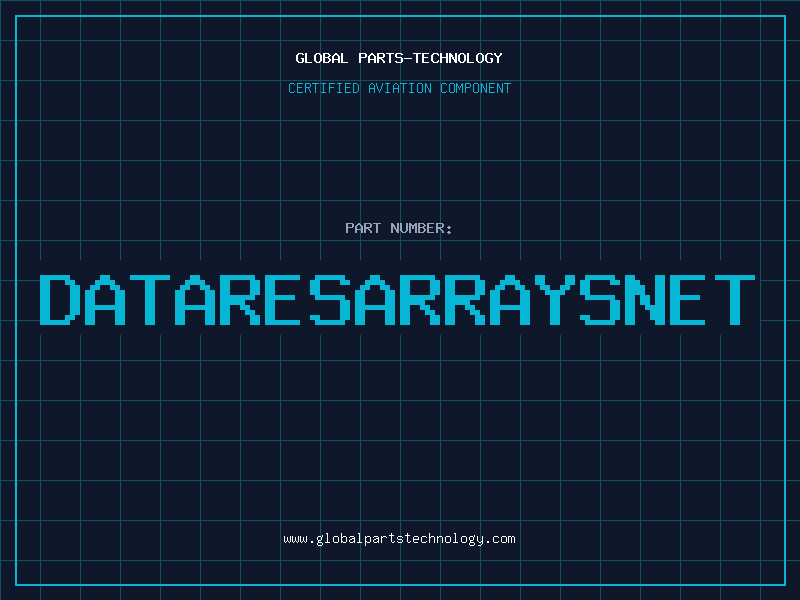The width and height of the screenshot is (800, 600).
Task: Click the PART NUMBER: label
Action: [399, 228]
